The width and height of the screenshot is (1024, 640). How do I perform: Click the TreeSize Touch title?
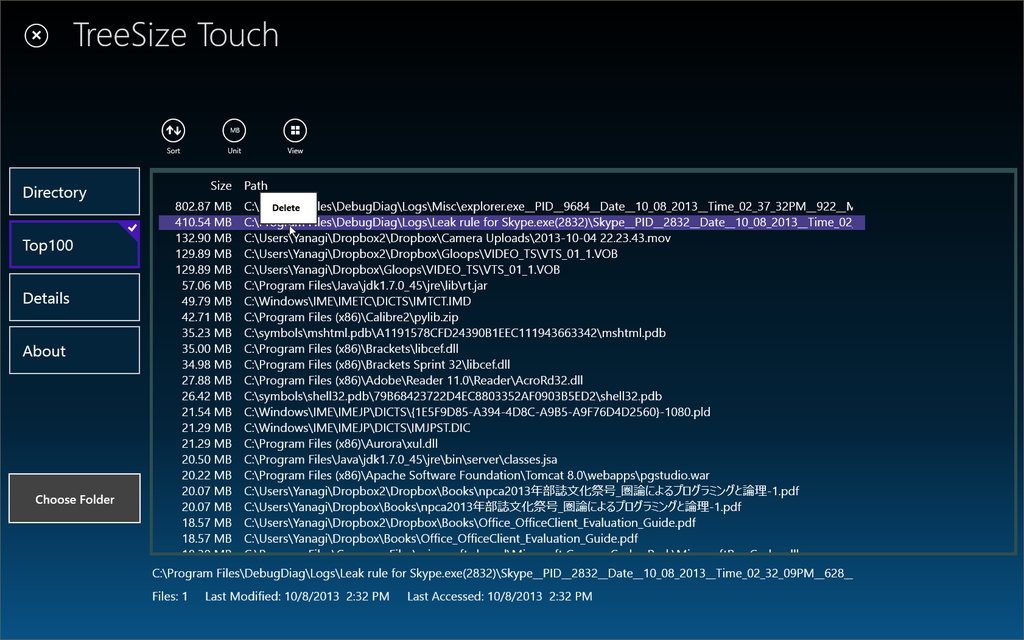click(176, 35)
